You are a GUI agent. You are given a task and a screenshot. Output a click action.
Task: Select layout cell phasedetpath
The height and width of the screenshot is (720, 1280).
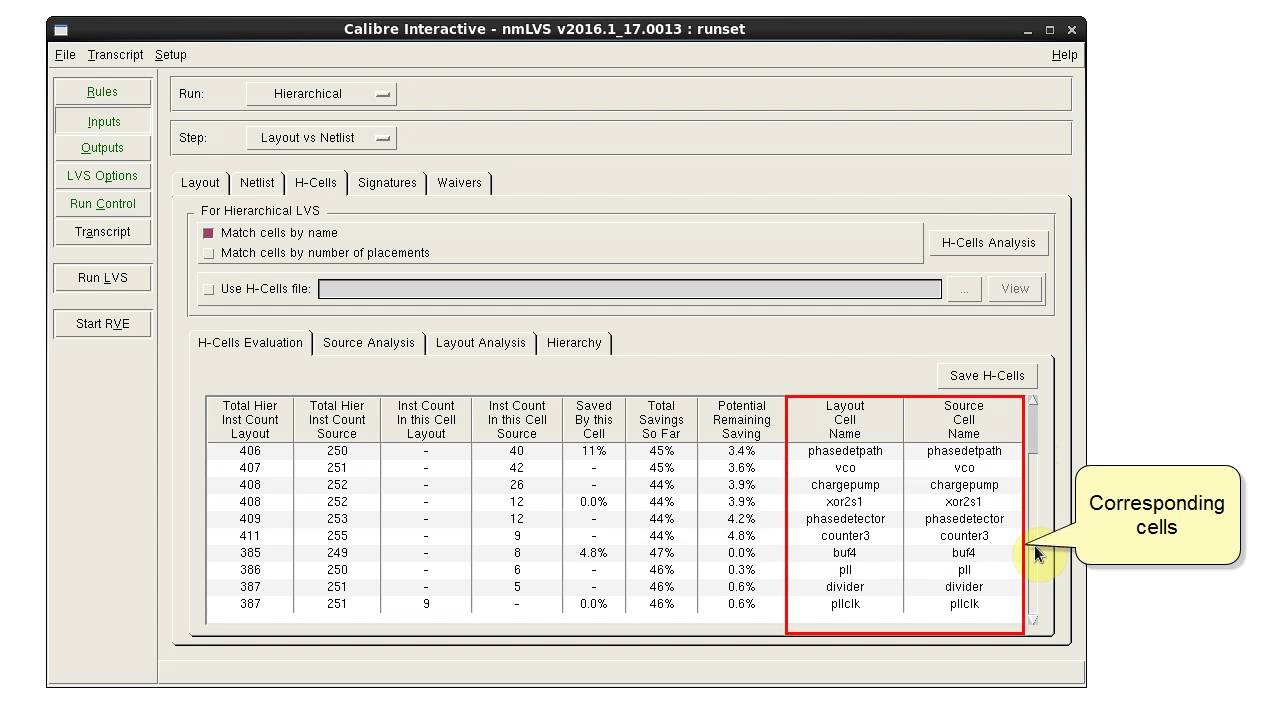click(x=845, y=451)
